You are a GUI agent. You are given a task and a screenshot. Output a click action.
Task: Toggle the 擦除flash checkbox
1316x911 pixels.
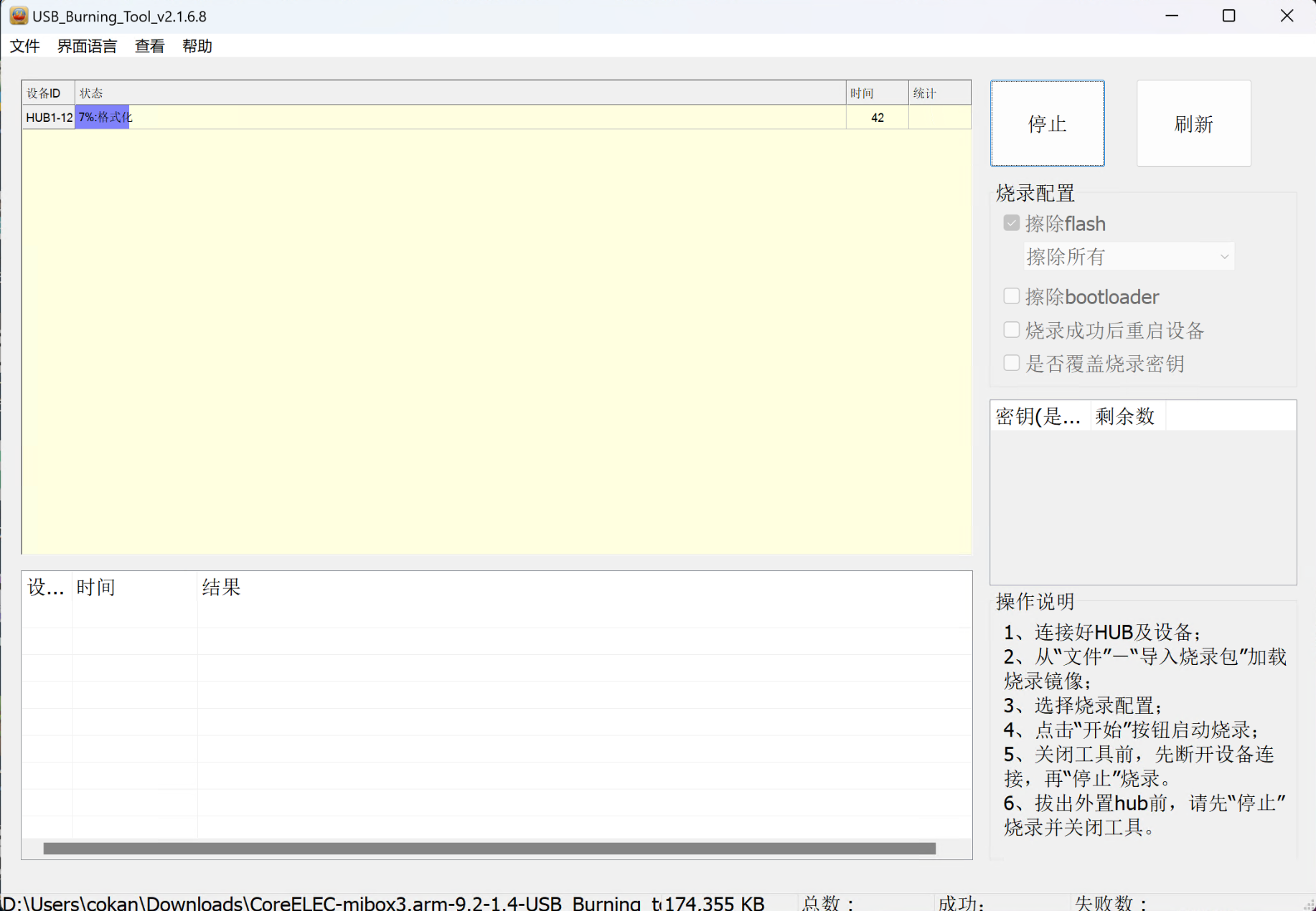(x=1011, y=223)
